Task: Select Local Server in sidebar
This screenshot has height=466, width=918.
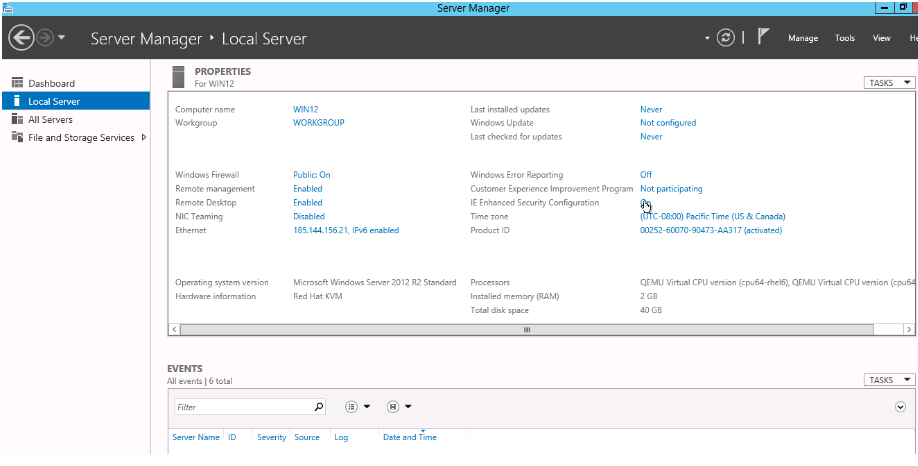Action: tap(76, 101)
